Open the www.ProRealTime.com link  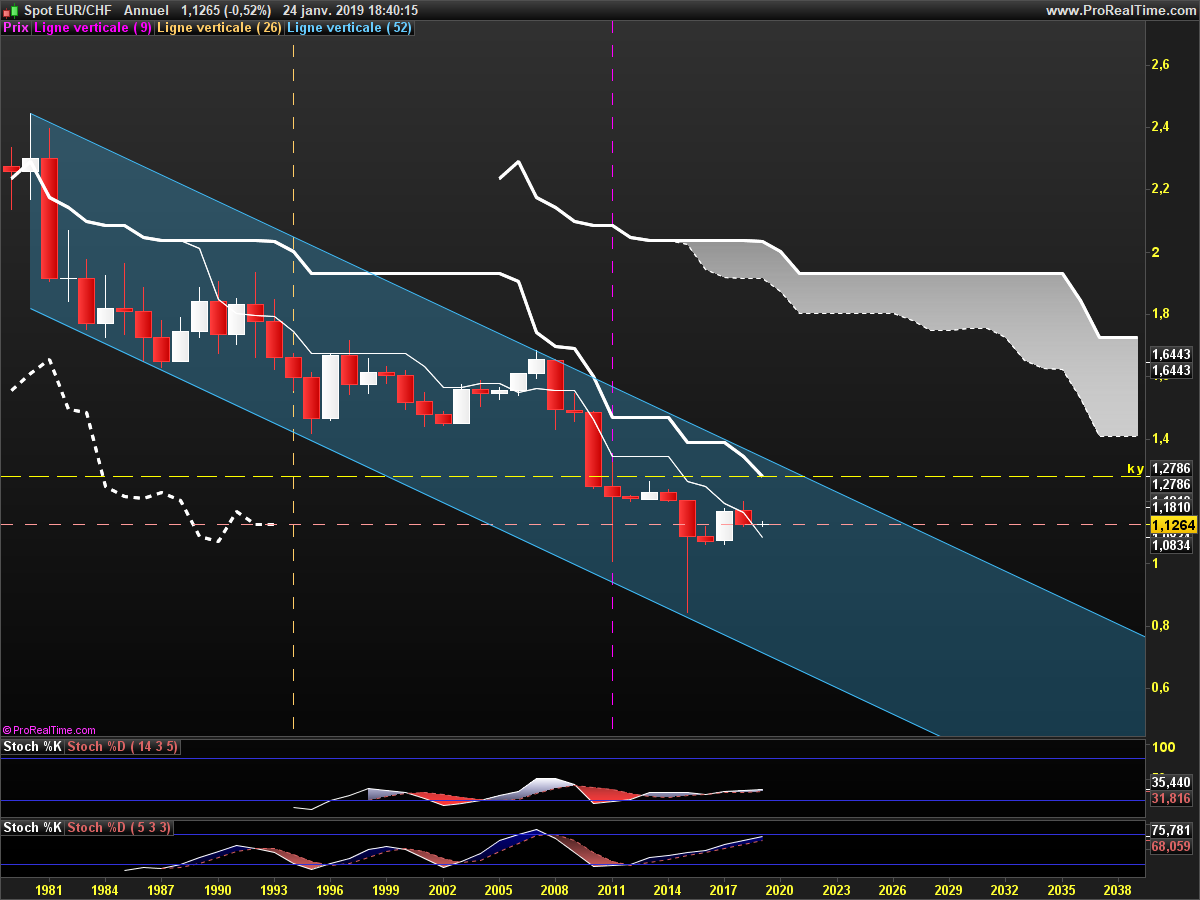(1119, 10)
